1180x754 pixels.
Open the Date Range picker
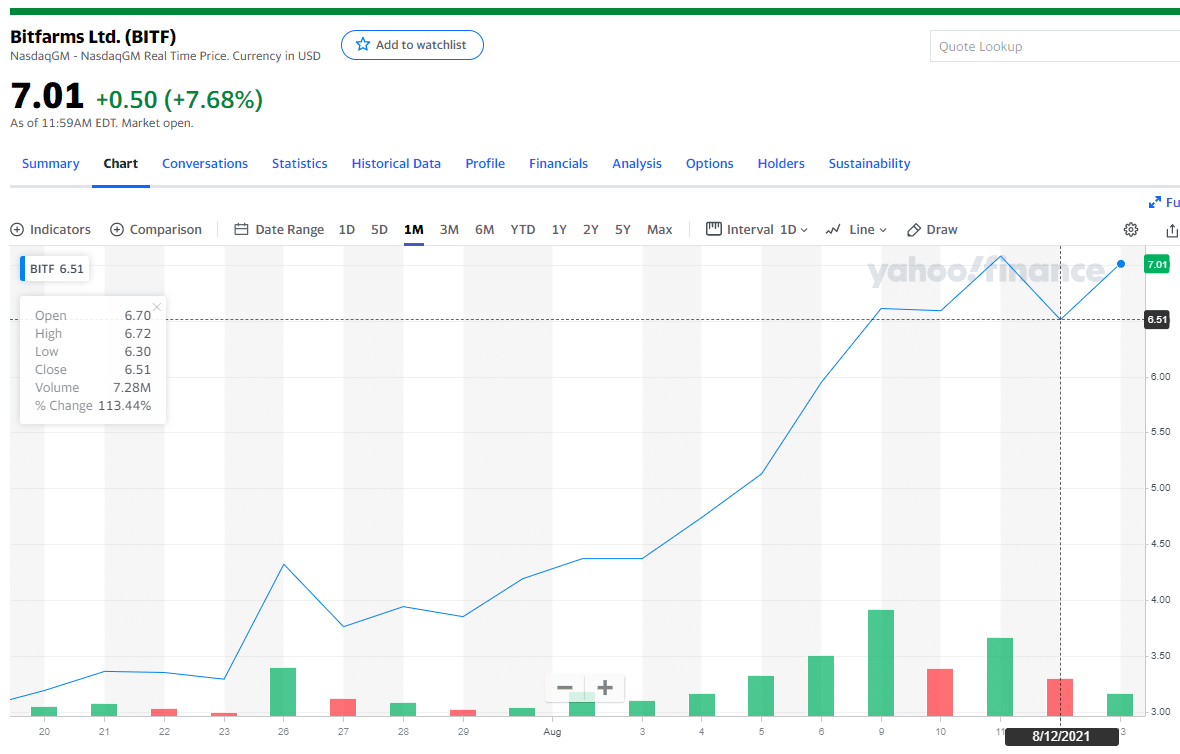pyautogui.click(x=279, y=230)
